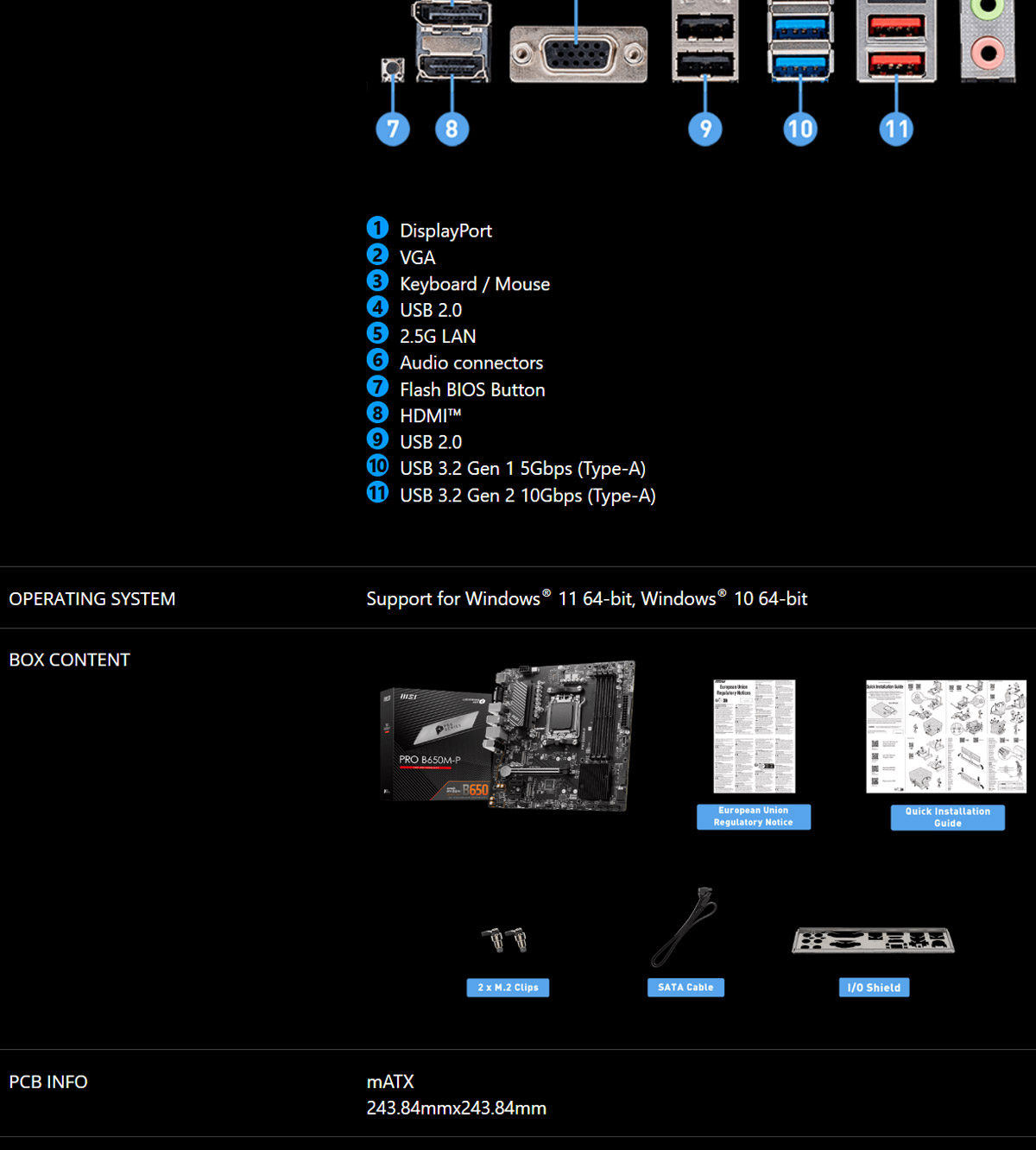Select the 'HDMI™' legend text

pos(431,415)
